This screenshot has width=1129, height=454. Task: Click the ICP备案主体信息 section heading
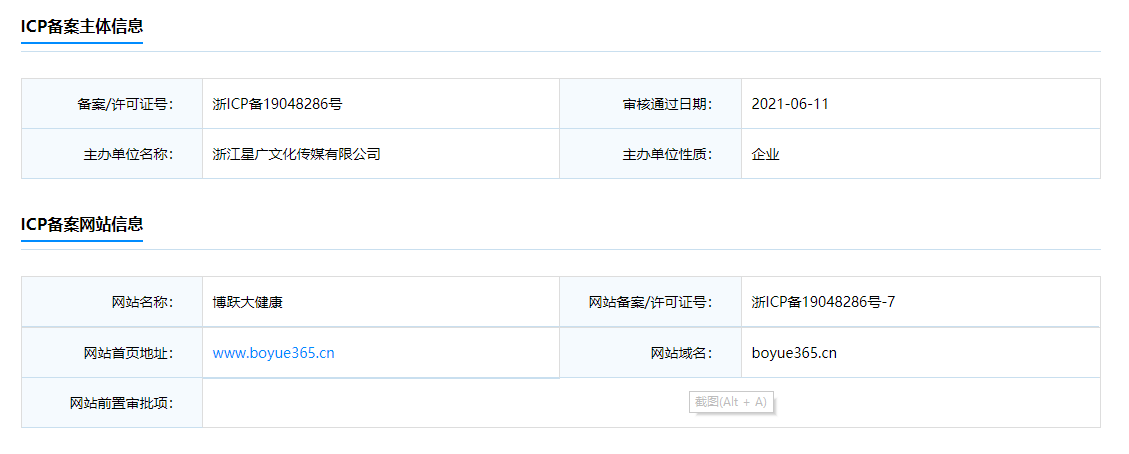click(x=82, y=26)
